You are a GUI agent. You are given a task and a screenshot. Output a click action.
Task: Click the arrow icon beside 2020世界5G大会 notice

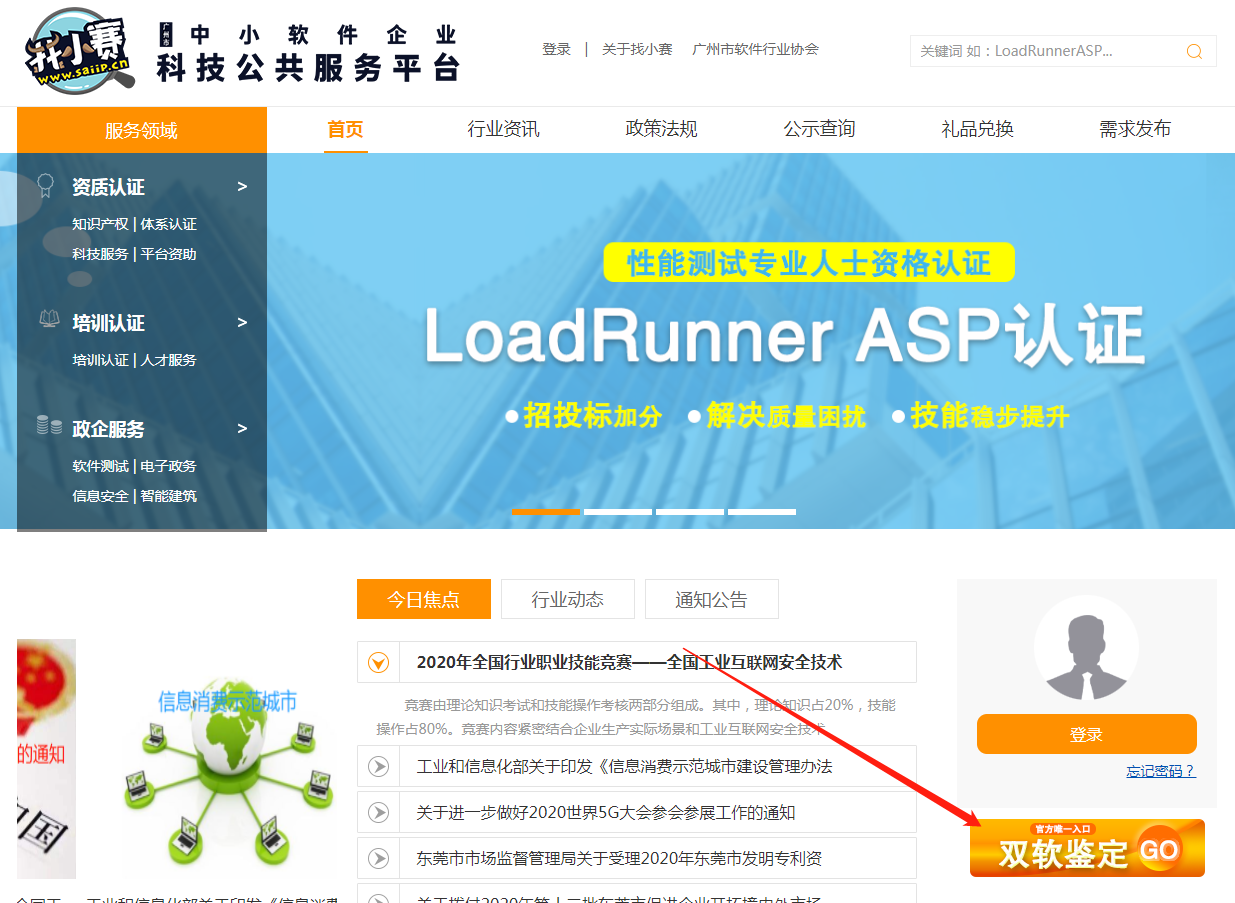point(378,812)
